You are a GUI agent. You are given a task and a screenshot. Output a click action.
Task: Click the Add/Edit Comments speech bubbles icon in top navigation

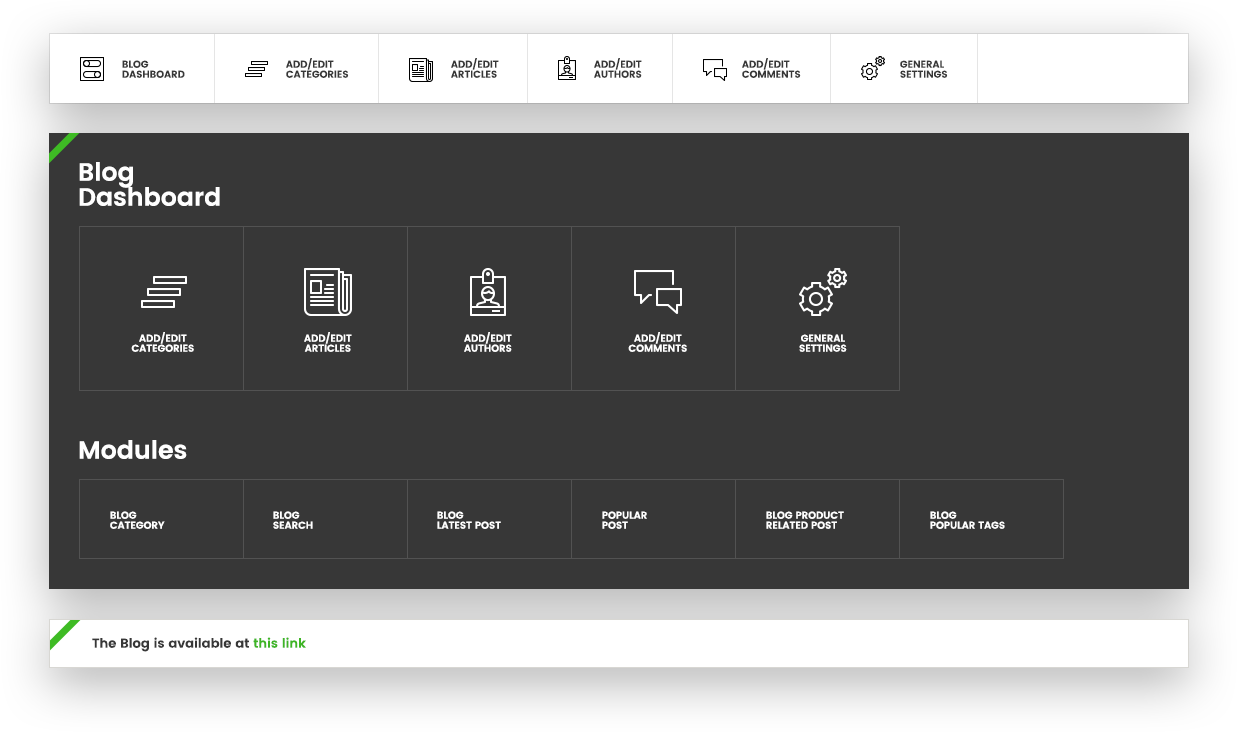(714, 69)
